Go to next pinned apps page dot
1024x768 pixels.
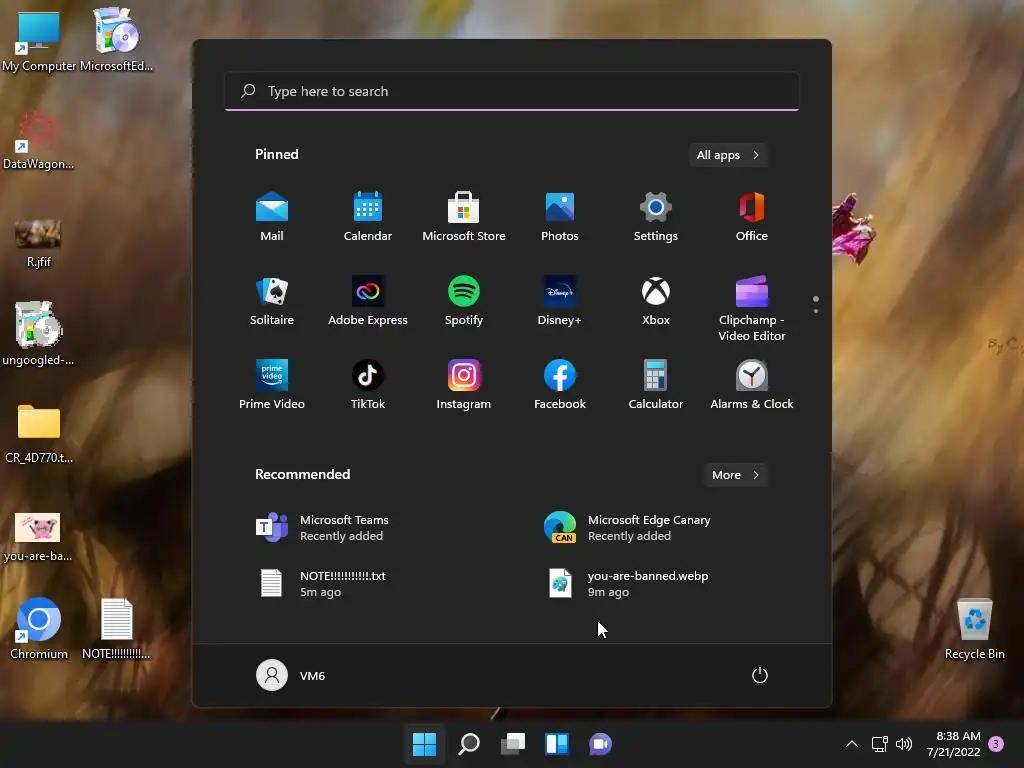pos(816,311)
